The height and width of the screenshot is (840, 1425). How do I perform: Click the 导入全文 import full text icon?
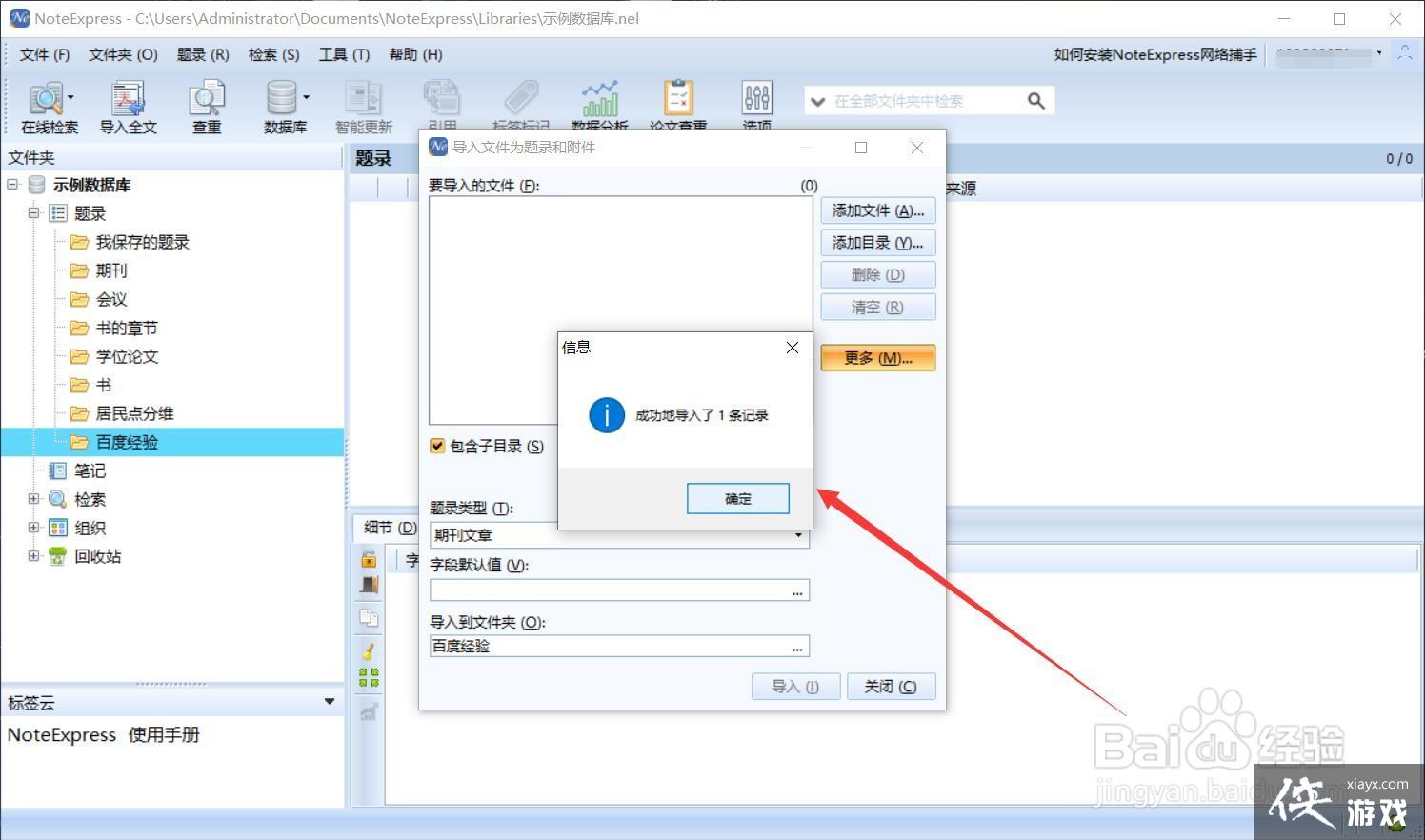click(128, 108)
